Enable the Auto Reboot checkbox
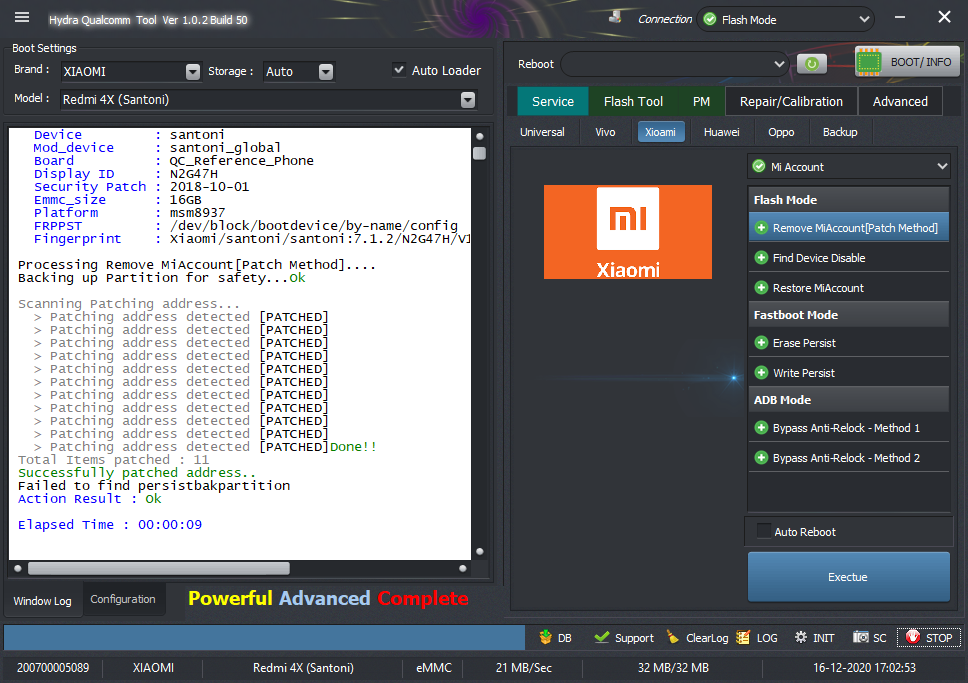968x683 pixels. click(764, 531)
